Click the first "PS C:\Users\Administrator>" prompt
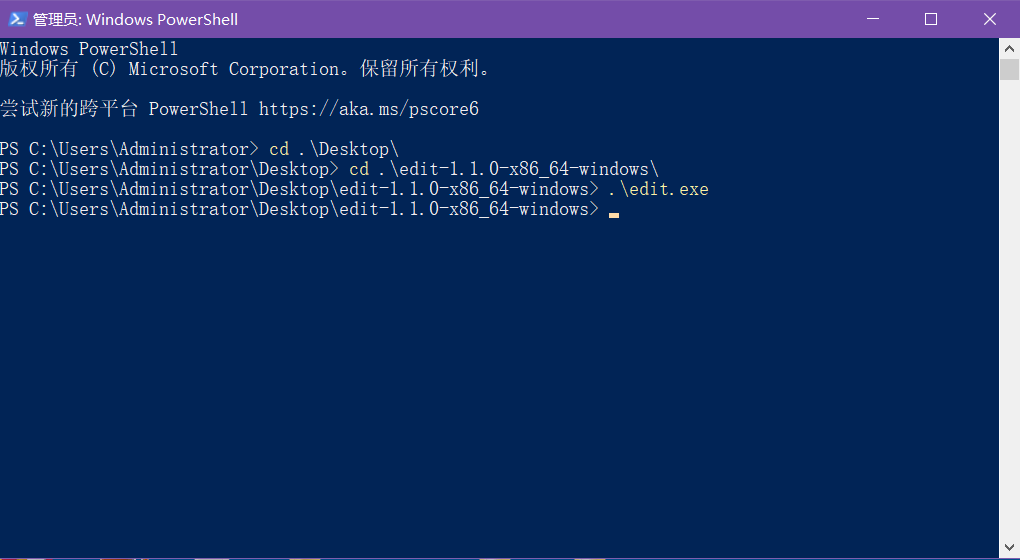 pyautogui.click(x=128, y=149)
